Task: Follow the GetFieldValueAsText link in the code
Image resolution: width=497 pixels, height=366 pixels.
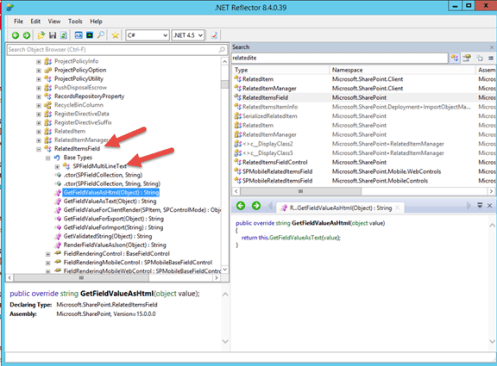Action: click(295, 238)
